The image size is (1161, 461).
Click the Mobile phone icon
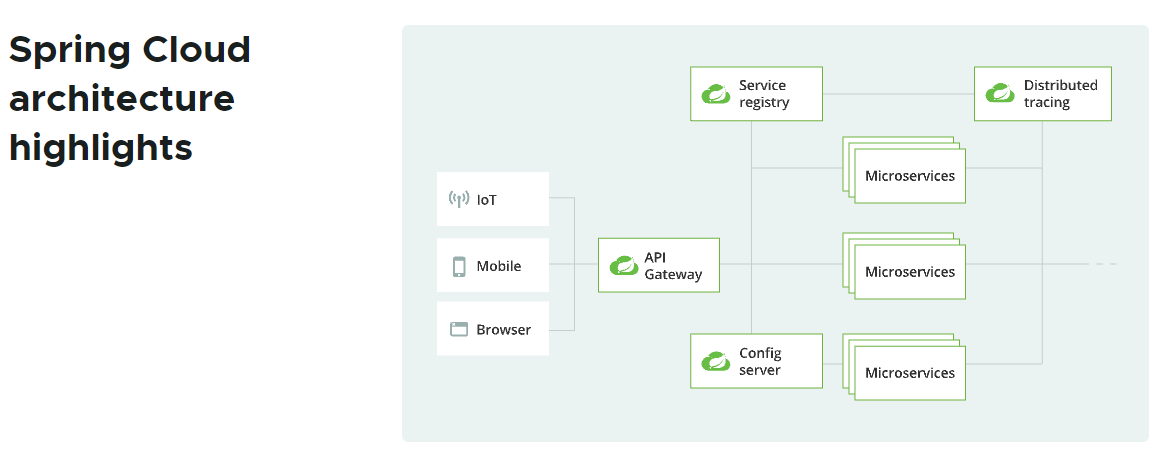[x=459, y=266]
